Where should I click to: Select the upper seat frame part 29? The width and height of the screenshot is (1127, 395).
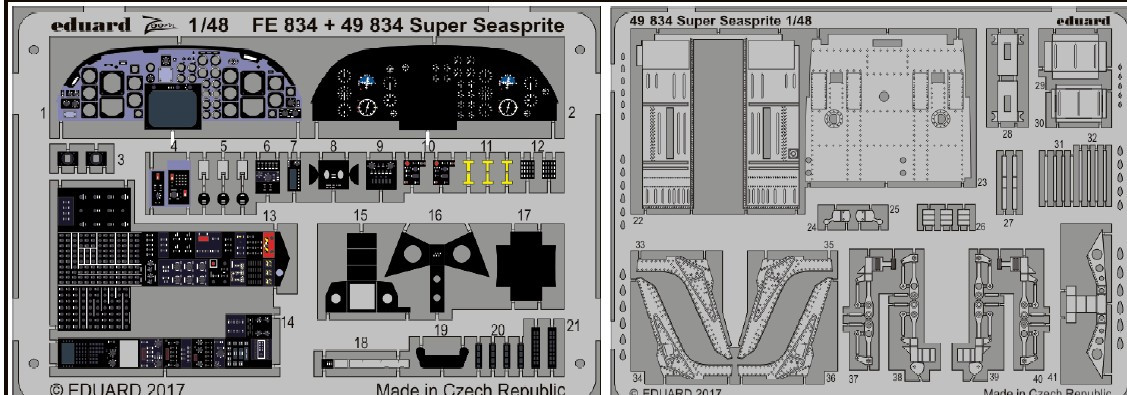pos(1075,57)
